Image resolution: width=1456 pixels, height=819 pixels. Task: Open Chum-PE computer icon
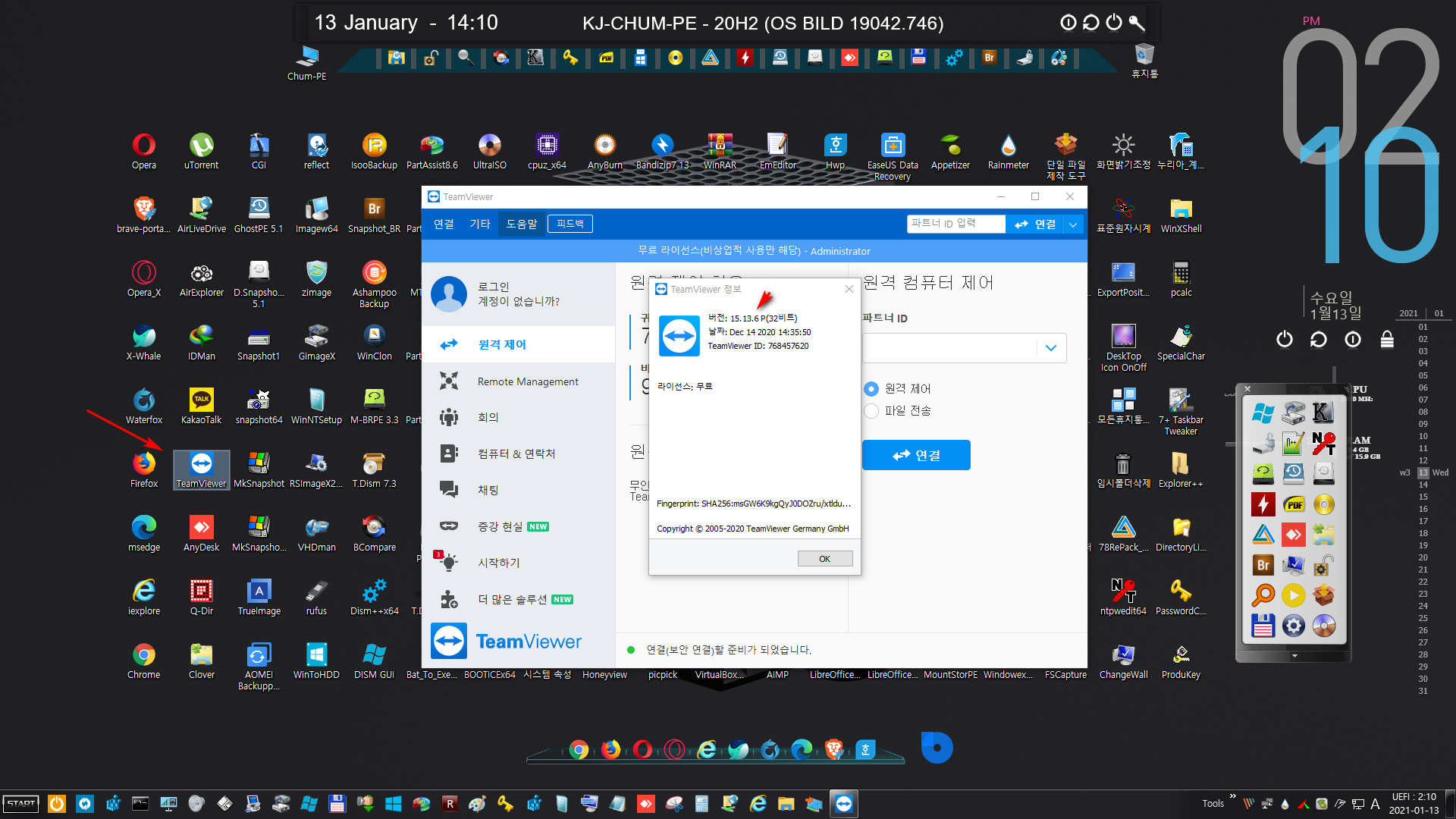307,62
